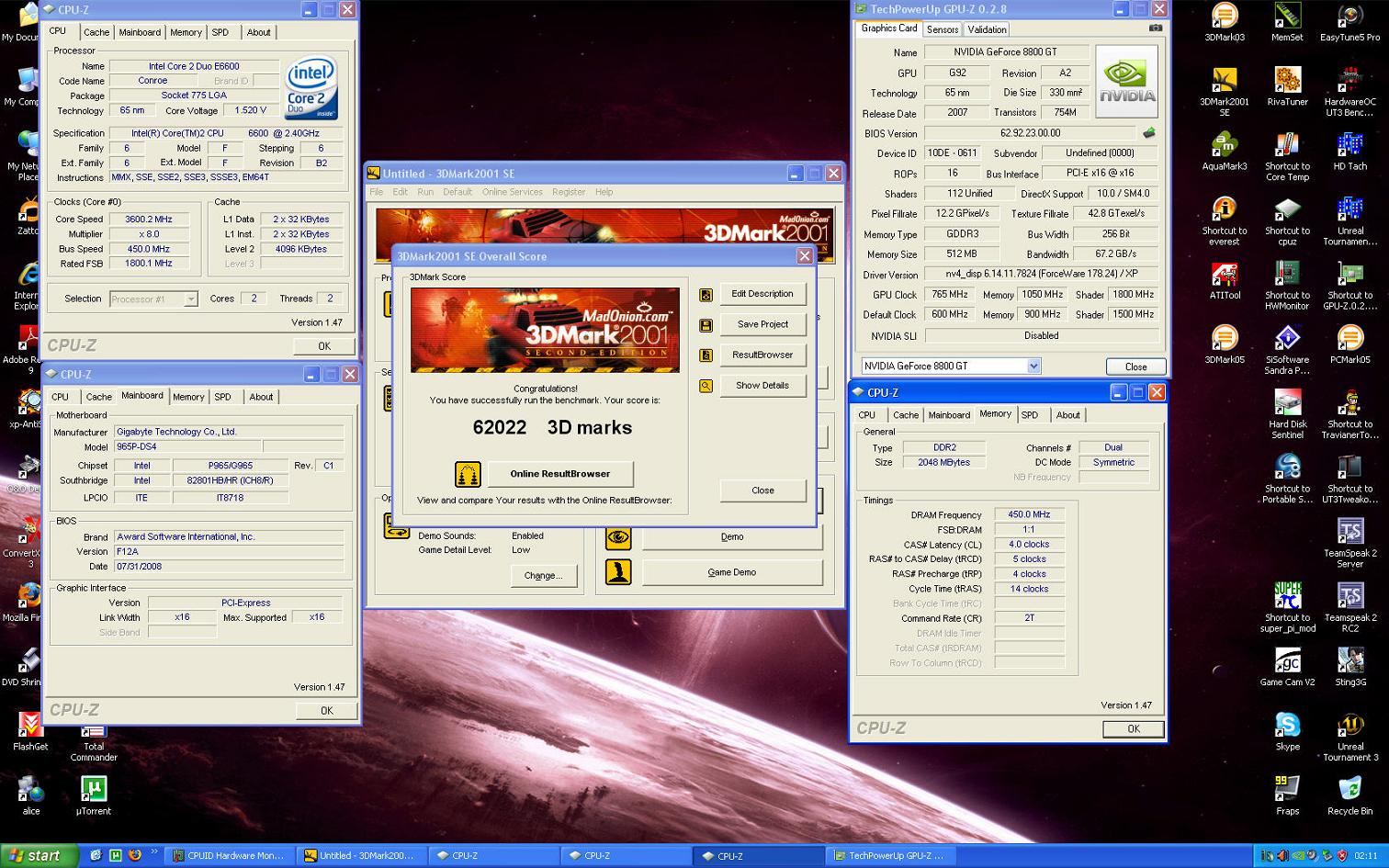Click the DRAM Frequency 450.0 MHz field
This screenshot has height=868, width=1389.
(1029, 515)
